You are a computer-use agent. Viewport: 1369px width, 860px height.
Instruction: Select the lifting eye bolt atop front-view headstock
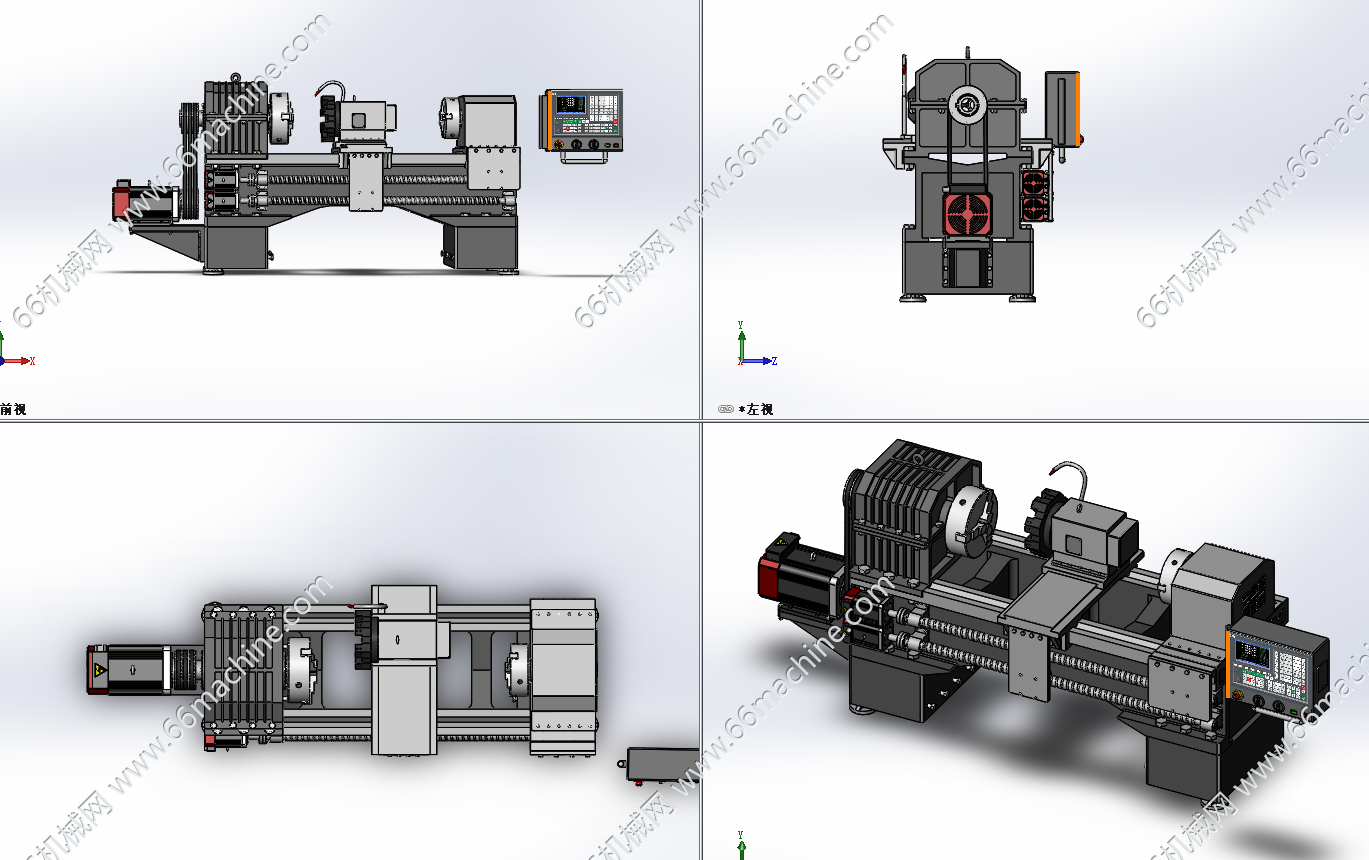tap(236, 77)
